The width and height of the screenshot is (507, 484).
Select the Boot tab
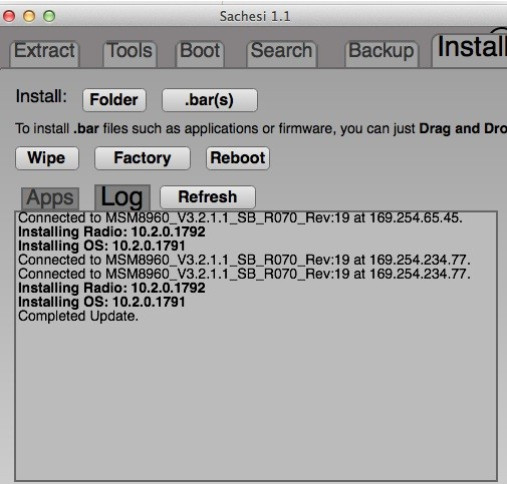coord(200,53)
